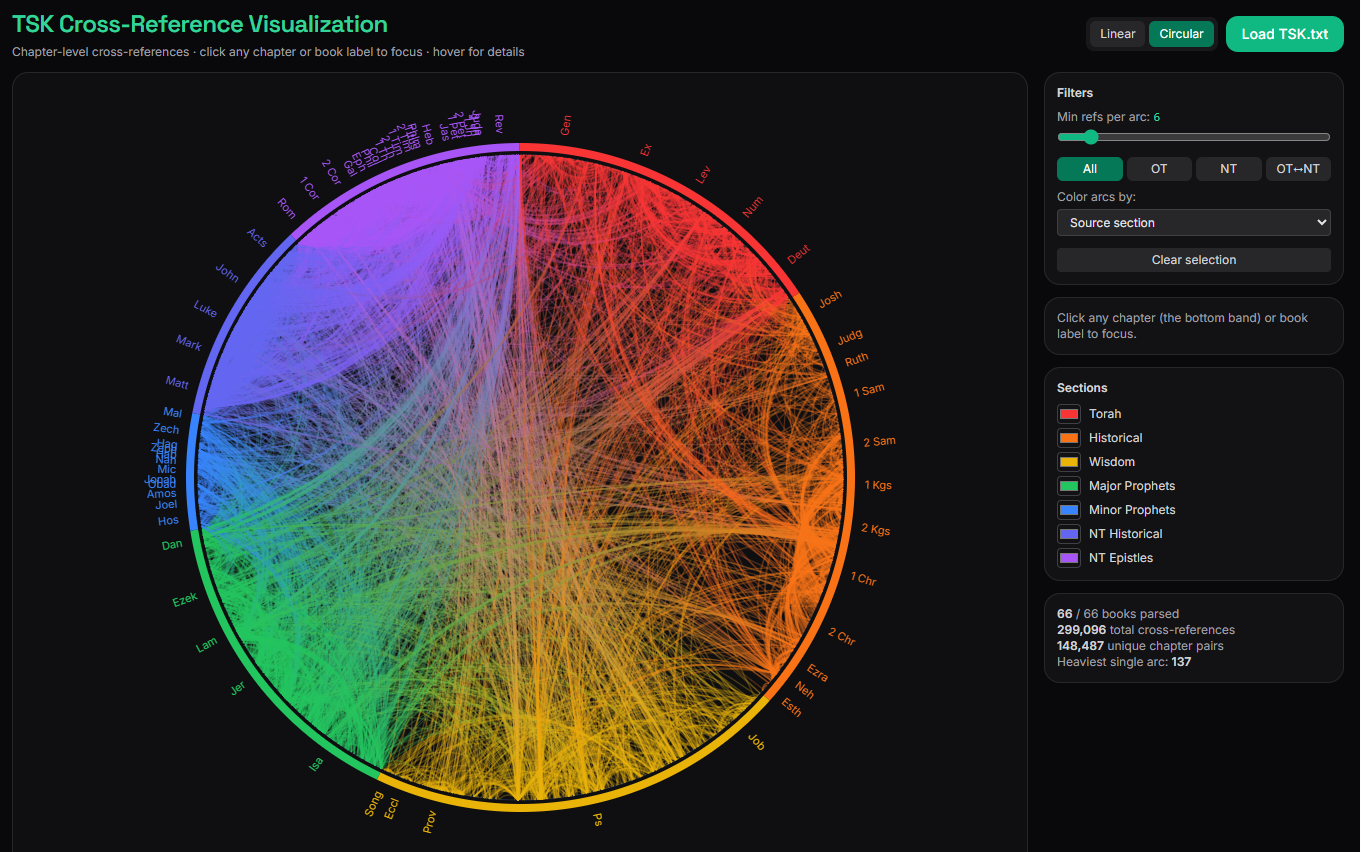Adjust the Min refs per arc slider

click(1091, 137)
